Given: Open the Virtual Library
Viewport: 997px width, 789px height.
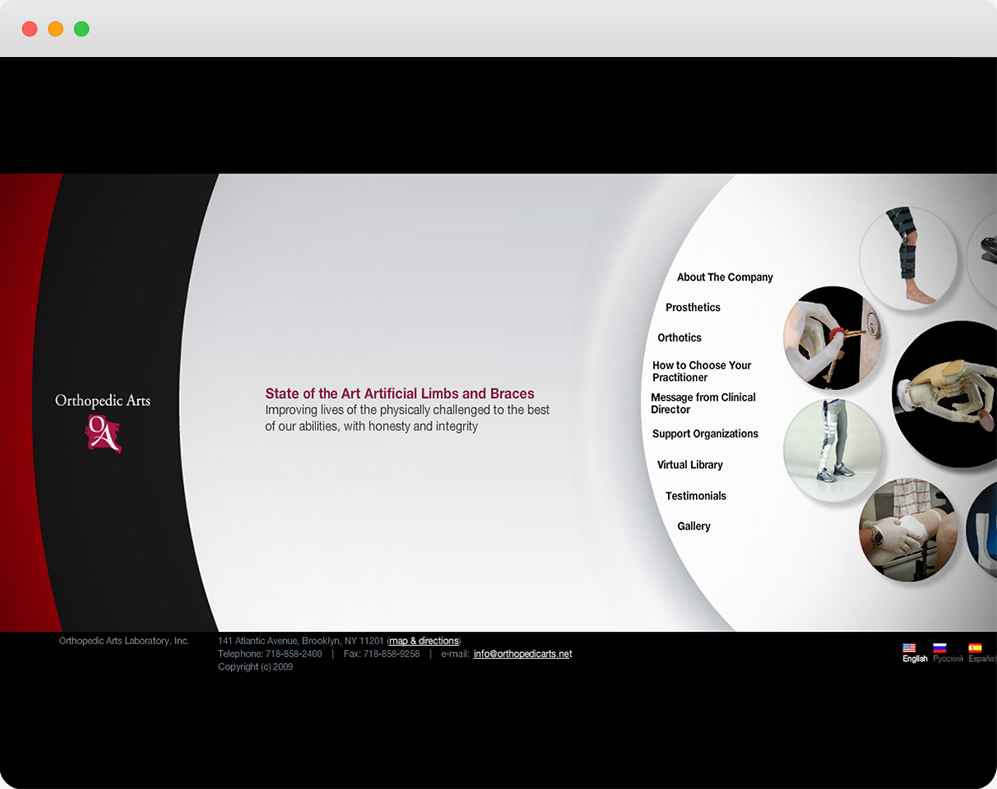Looking at the screenshot, I should pyautogui.click(x=689, y=465).
